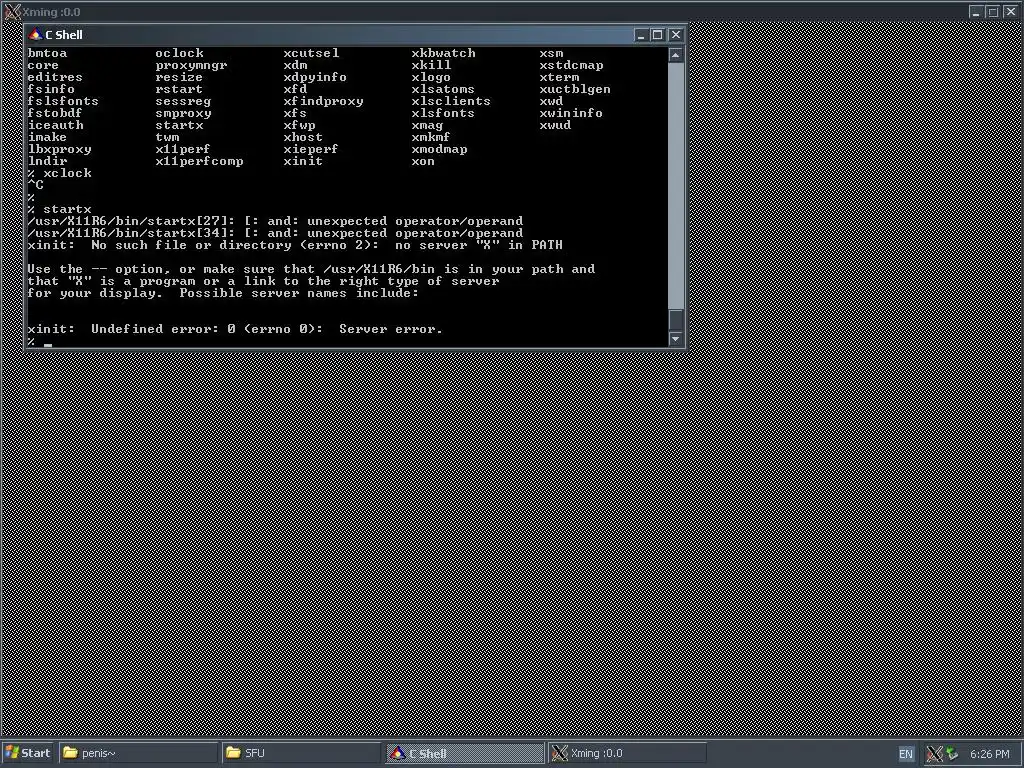The image size is (1024, 768).
Task: Click the Xming :0.0 title text
Action: [x=52, y=12]
